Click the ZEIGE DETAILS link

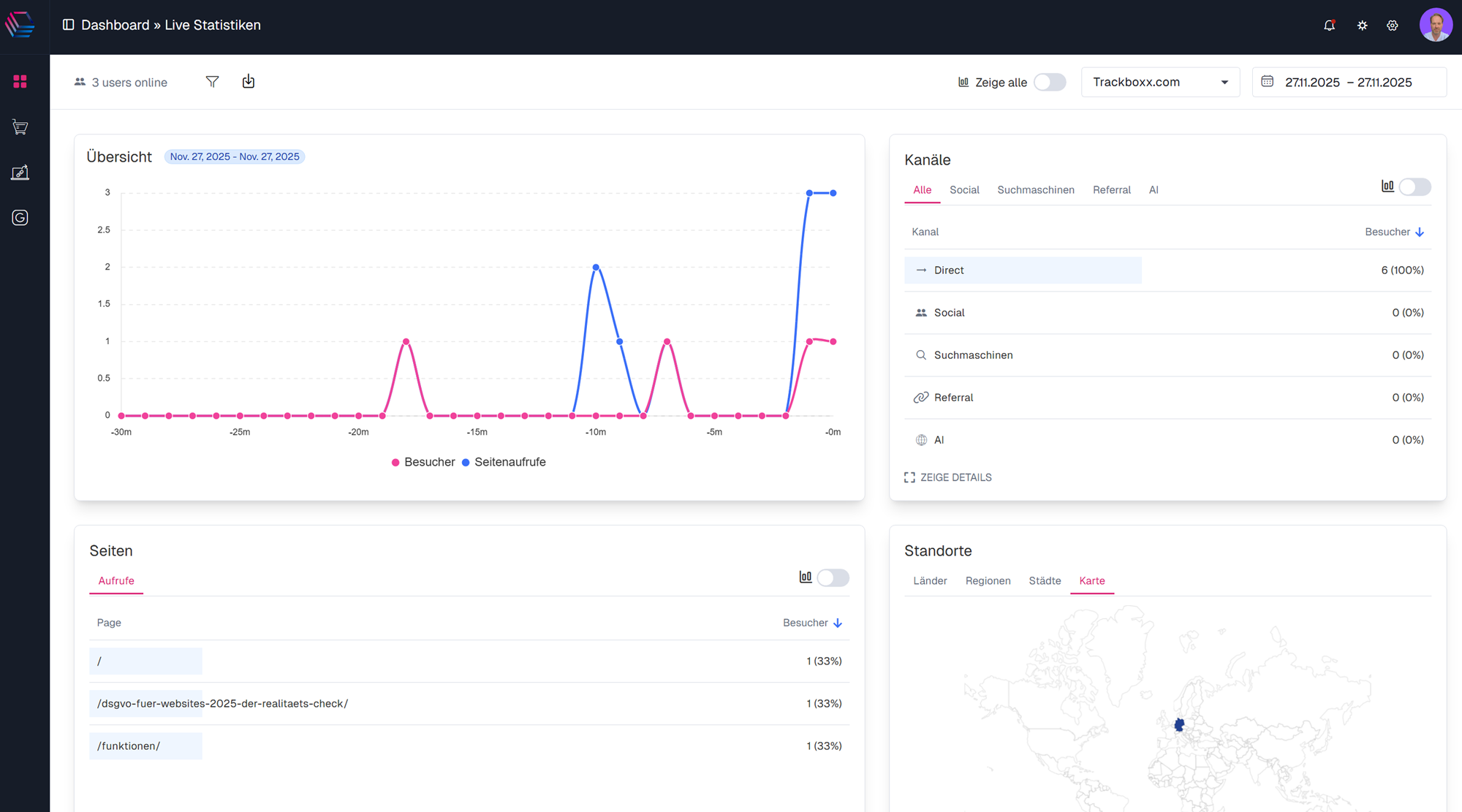pyautogui.click(x=948, y=478)
